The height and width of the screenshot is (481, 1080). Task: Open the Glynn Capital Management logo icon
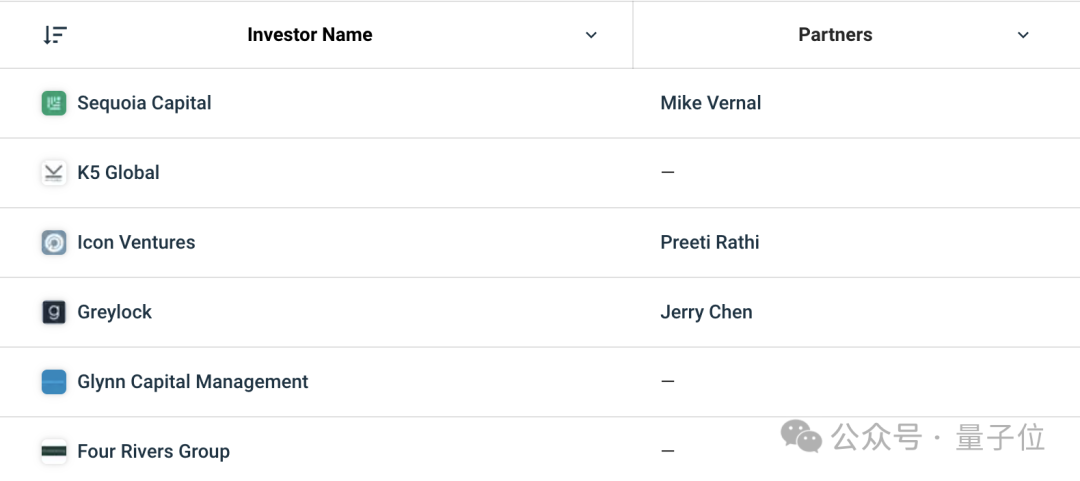54,382
